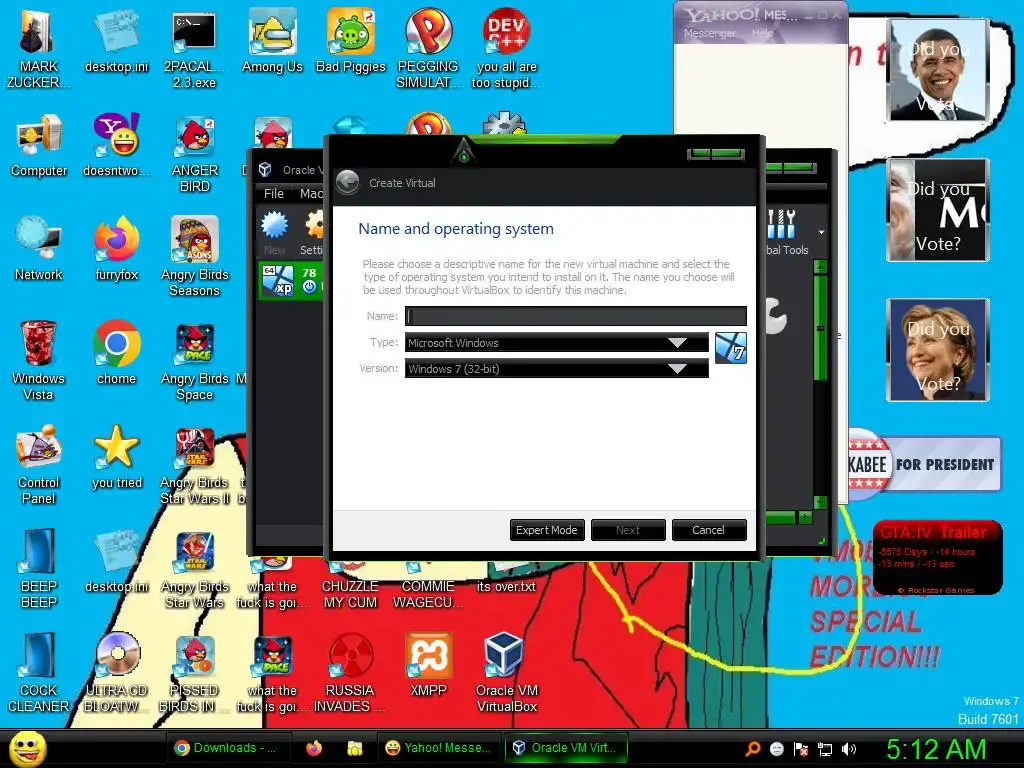Open the Computer desktop icon

pyautogui.click(x=39, y=146)
